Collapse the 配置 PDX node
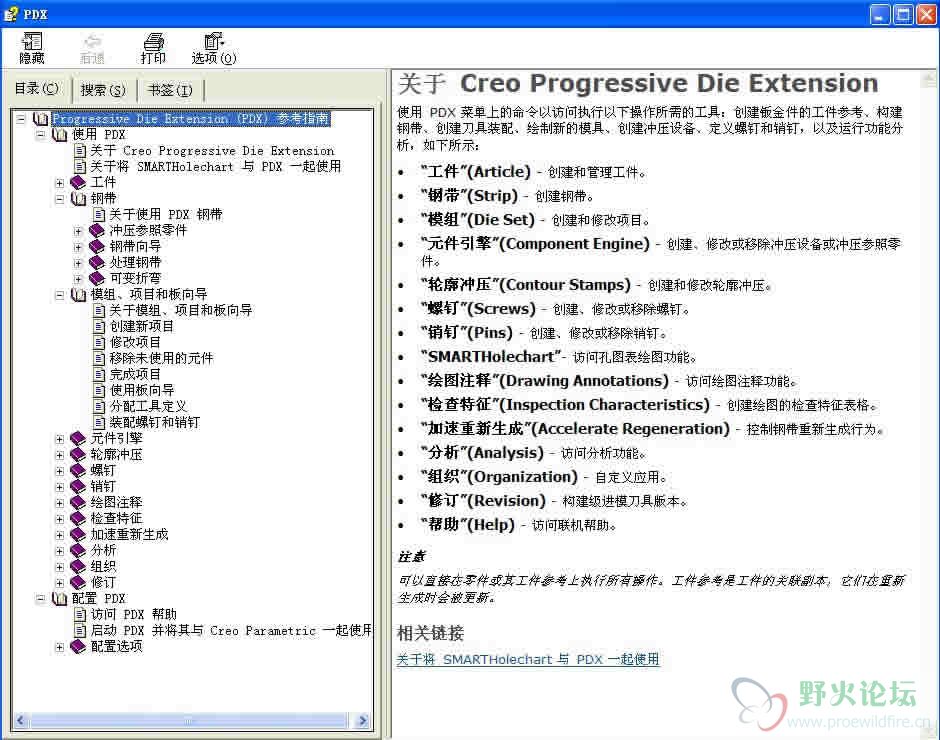Image resolution: width=940 pixels, height=740 pixels. [40, 598]
